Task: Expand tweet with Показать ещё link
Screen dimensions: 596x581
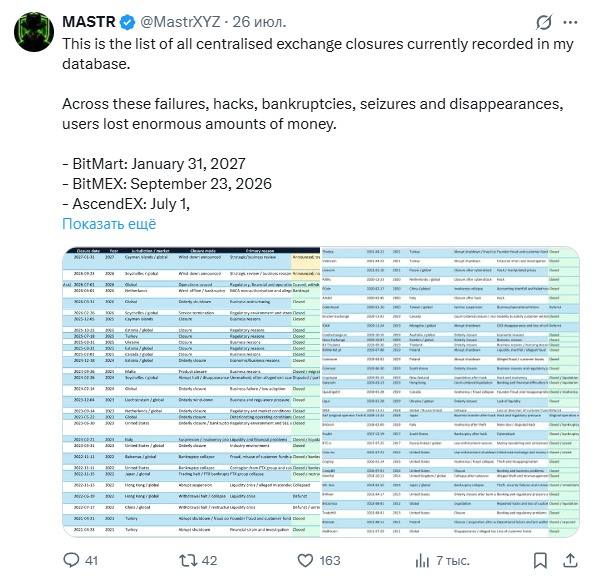Action: click(x=109, y=224)
